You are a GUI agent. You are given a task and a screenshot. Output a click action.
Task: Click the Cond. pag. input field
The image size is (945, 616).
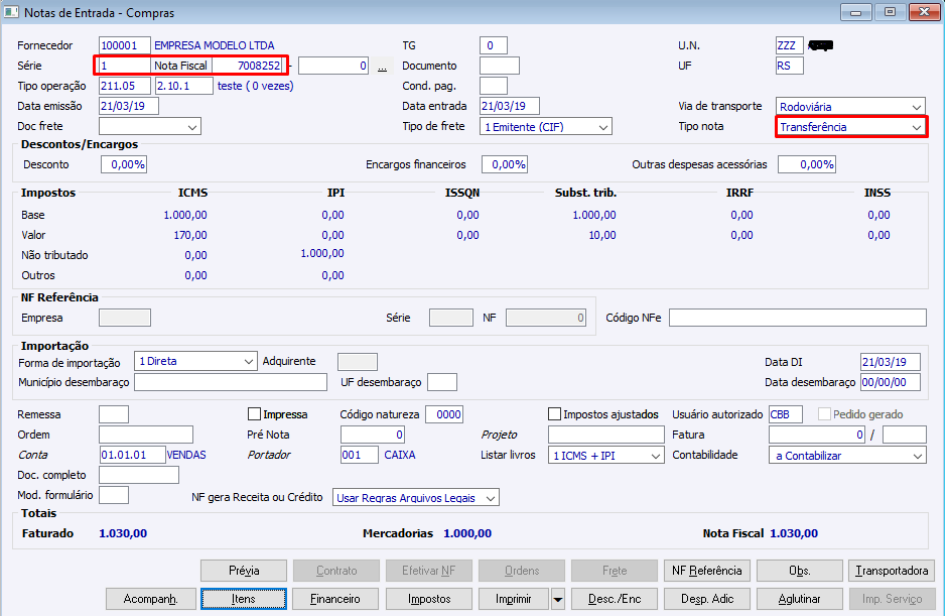click(x=494, y=86)
